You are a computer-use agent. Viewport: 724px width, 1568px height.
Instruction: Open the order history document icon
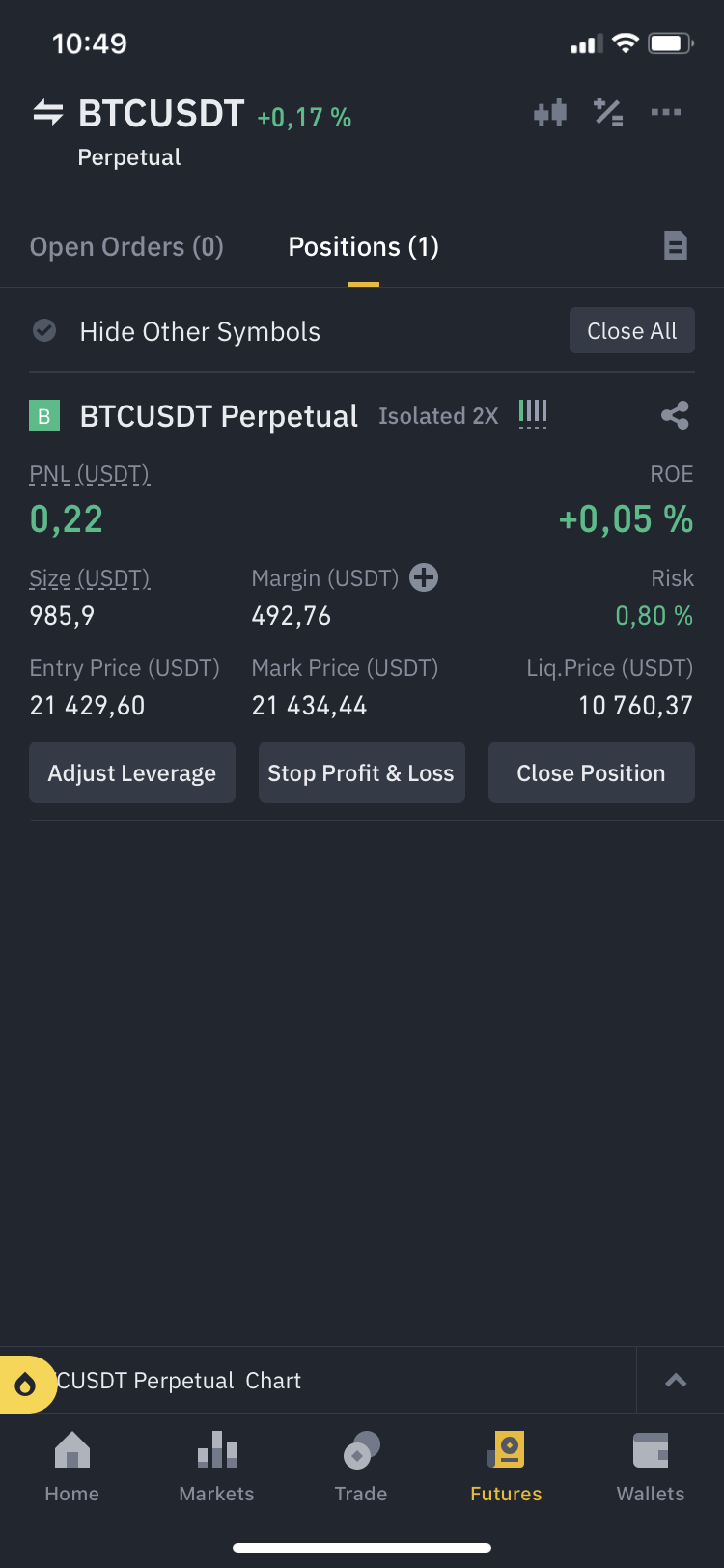click(676, 246)
